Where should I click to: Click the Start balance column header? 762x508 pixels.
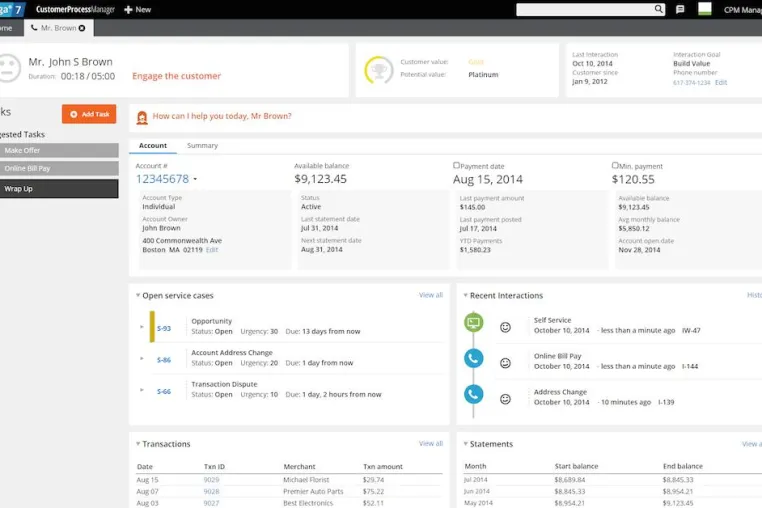[576, 466]
